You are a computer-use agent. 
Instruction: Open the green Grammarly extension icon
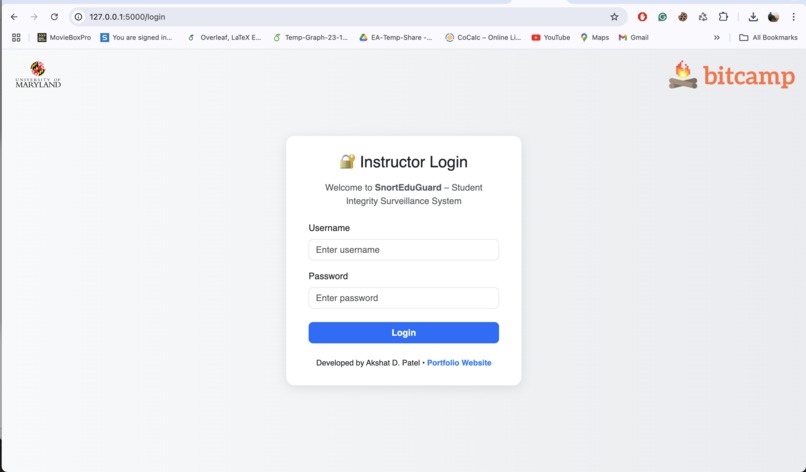pos(662,17)
